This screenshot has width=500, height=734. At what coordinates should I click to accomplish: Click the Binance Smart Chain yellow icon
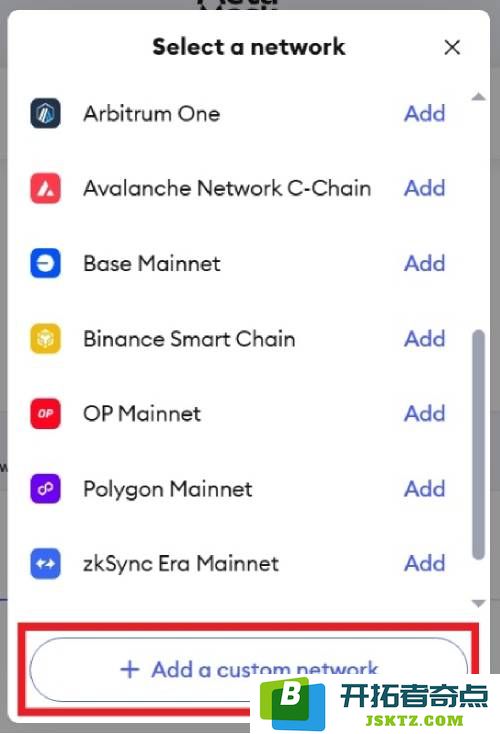pos(45,338)
